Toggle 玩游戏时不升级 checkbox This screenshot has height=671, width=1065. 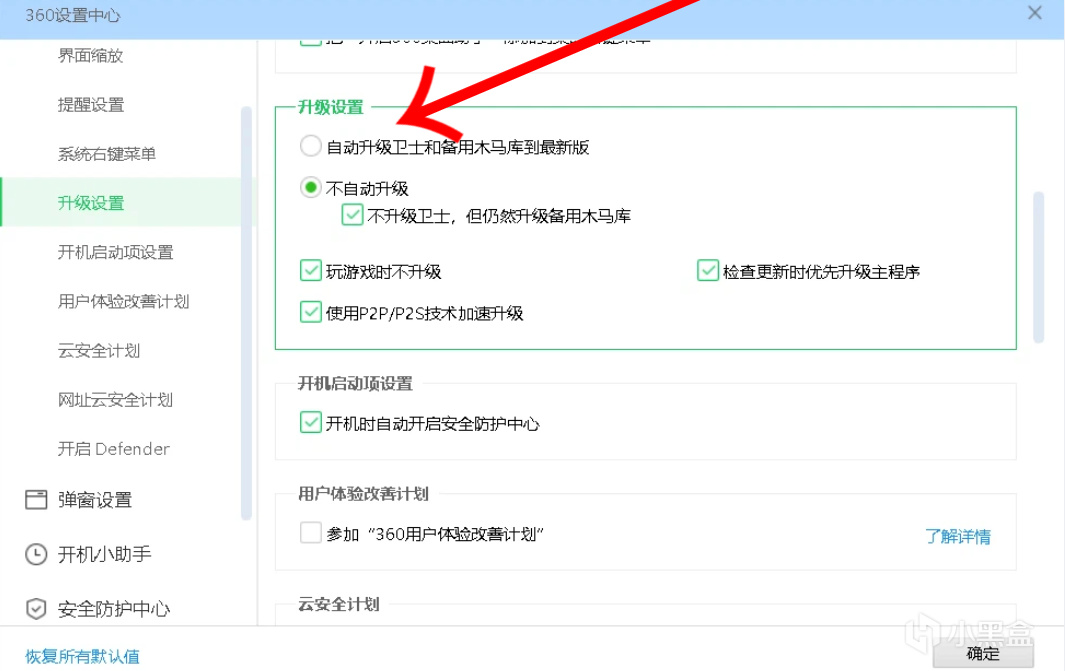pyautogui.click(x=310, y=271)
